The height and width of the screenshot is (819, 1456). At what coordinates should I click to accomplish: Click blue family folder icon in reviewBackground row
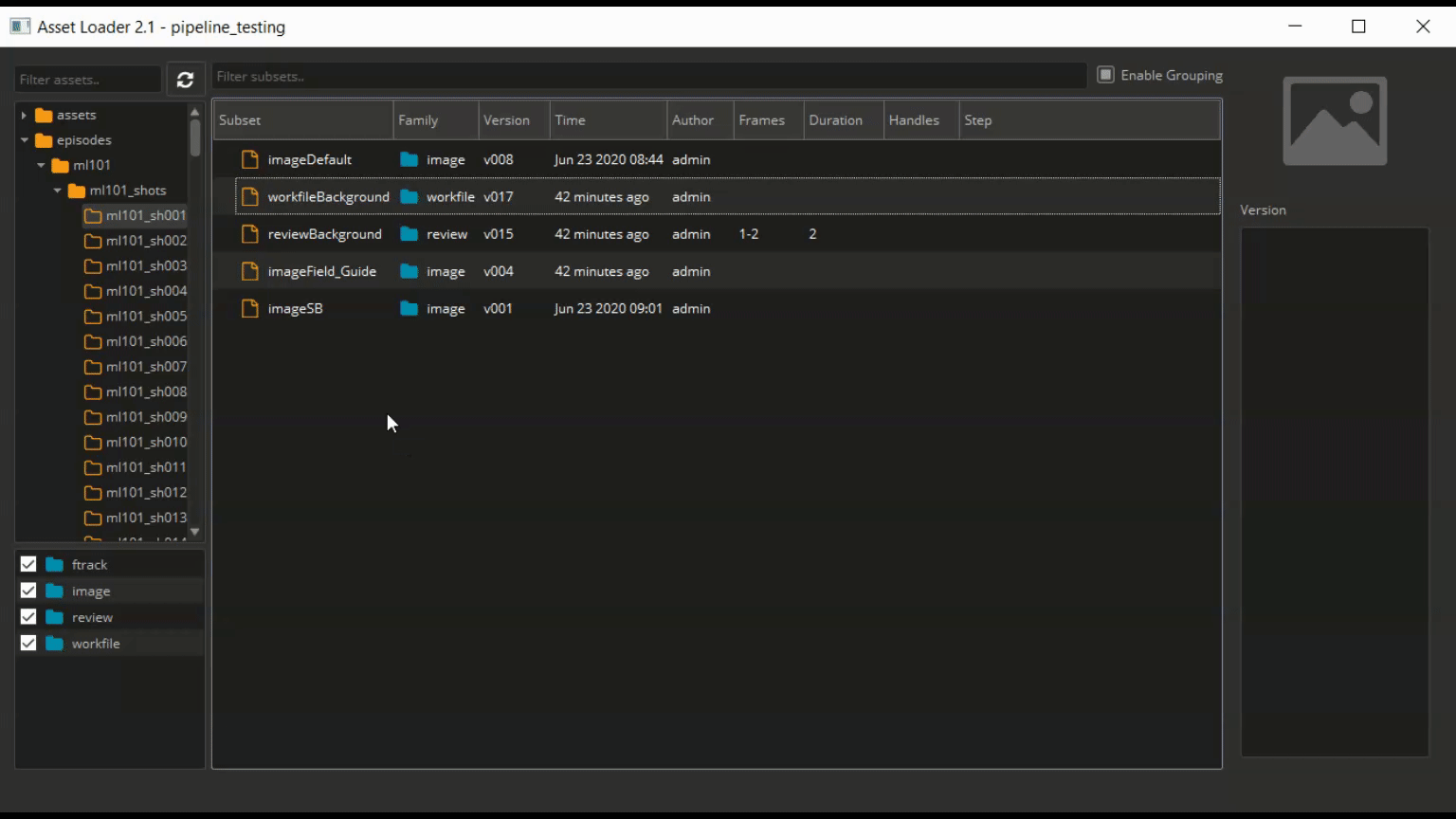point(409,234)
